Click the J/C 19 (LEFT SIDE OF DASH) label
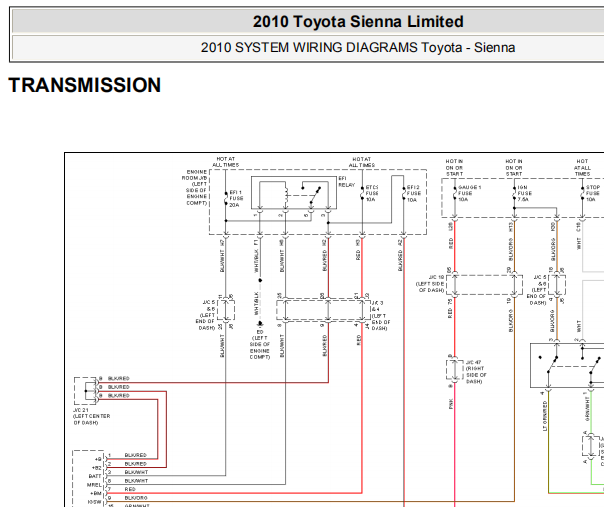Viewport: 604px width, 507px height. click(x=430, y=284)
